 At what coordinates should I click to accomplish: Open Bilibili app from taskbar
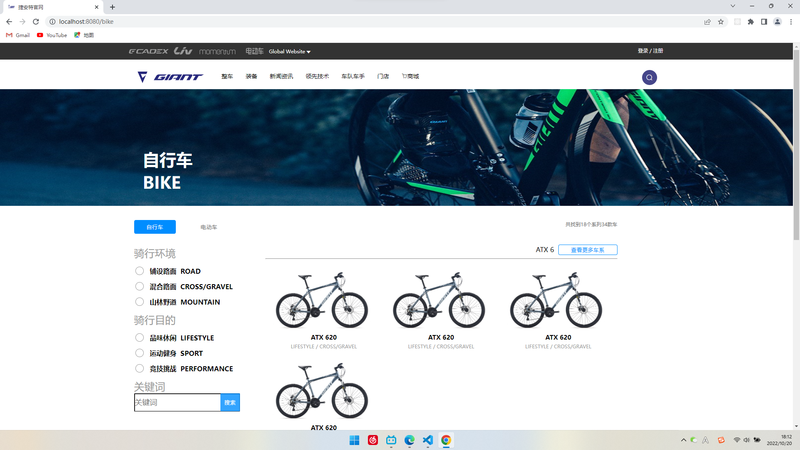[391, 440]
